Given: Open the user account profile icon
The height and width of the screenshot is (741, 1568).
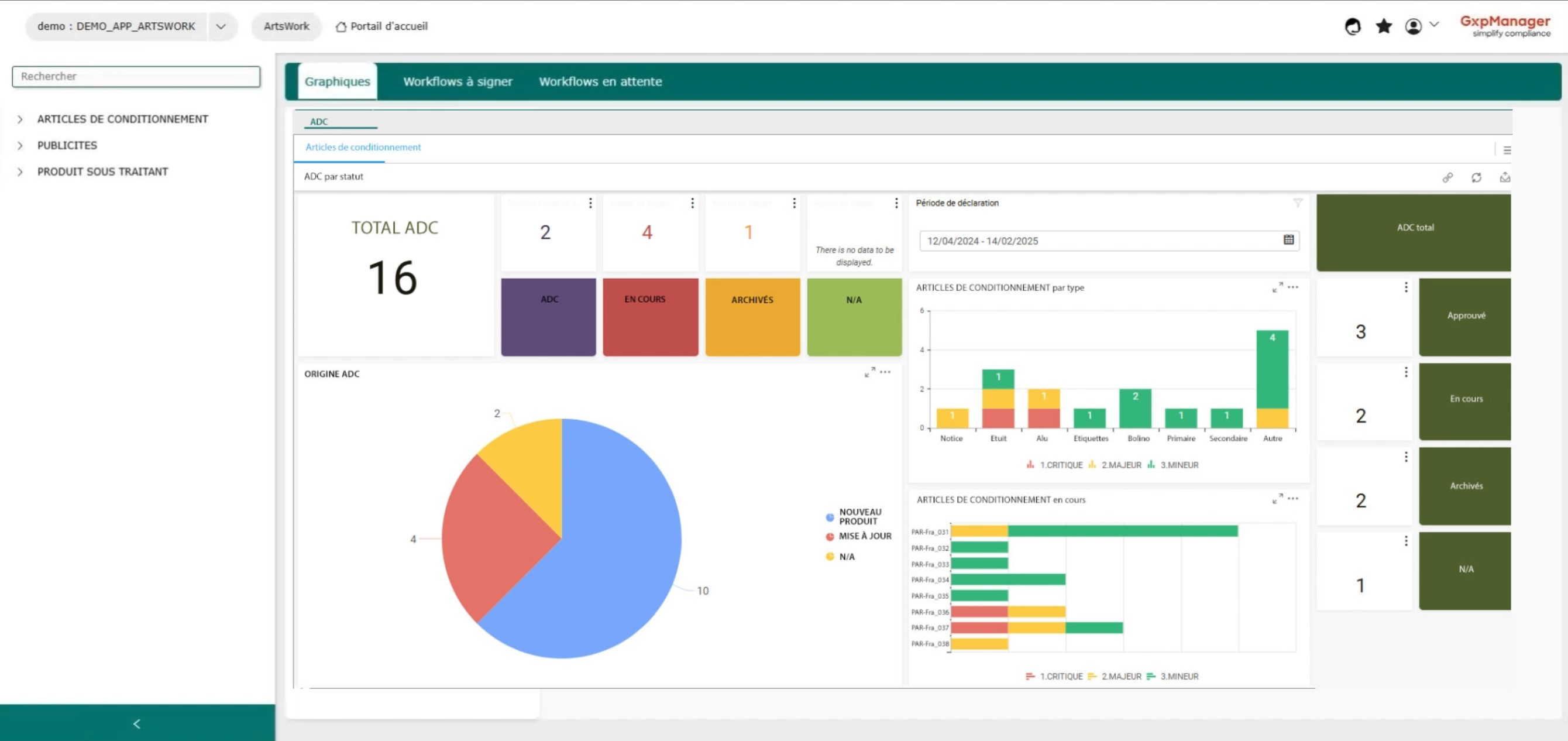Looking at the screenshot, I should pyautogui.click(x=1414, y=26).
